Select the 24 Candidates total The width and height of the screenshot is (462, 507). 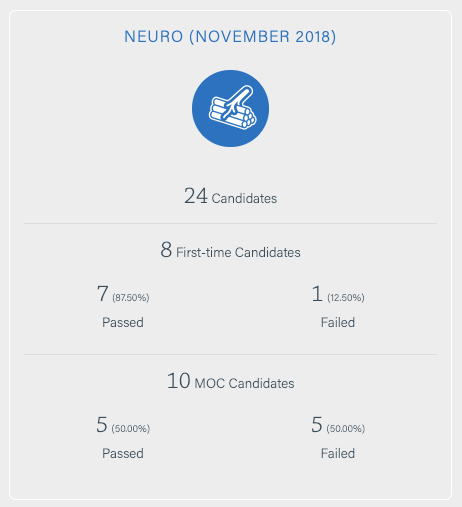(230, 196)
